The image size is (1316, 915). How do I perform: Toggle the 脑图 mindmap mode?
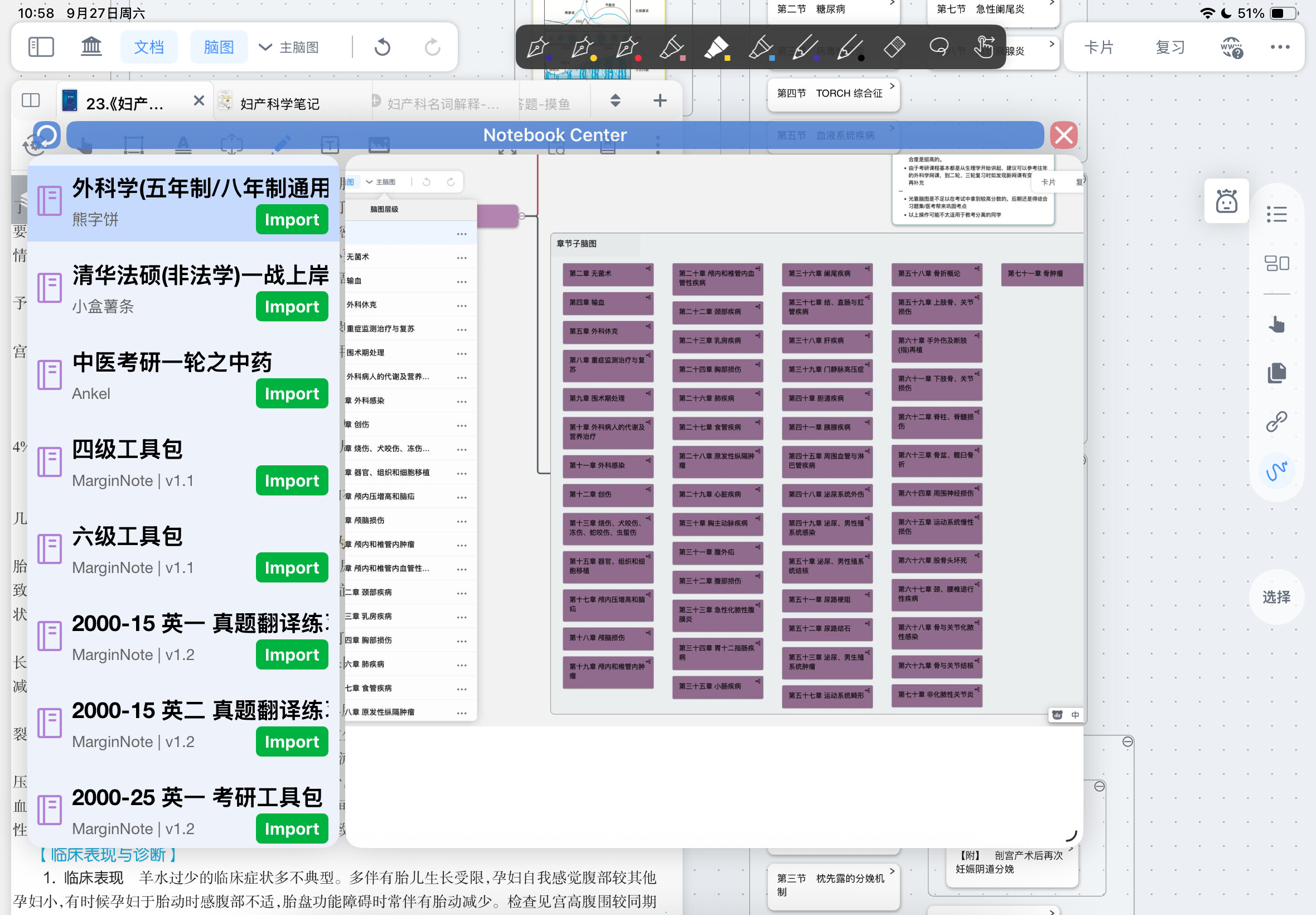[x=218, y=47]
